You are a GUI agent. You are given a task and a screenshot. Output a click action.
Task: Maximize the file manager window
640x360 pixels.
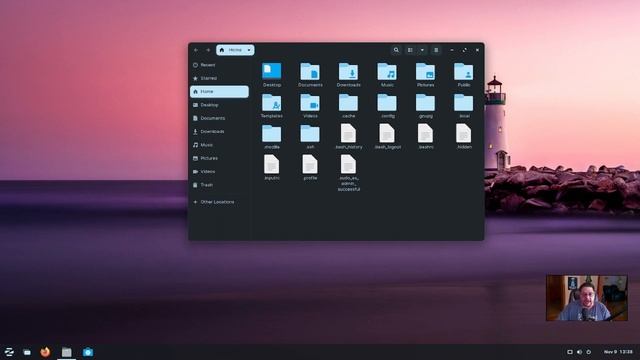(x=464, y=50)
